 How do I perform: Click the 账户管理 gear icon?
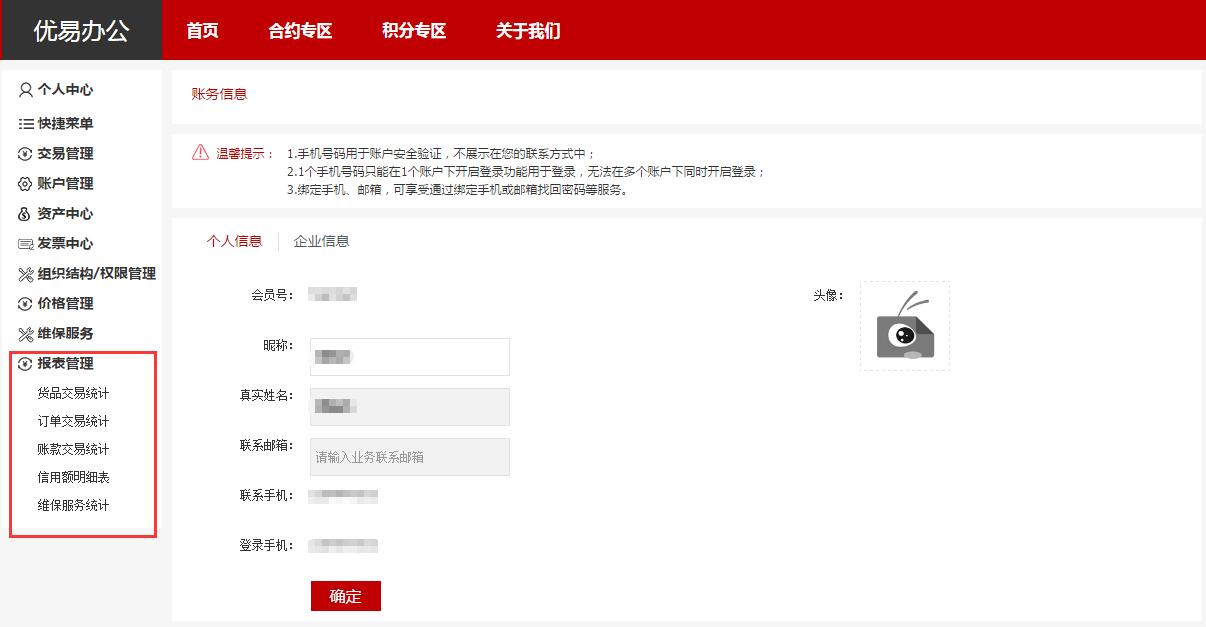[x=26, y=184]
